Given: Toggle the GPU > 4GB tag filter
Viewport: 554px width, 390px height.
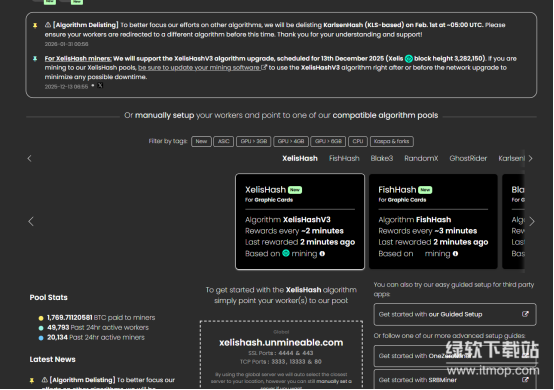Looking at the screenshot, I should coord(291,141).
